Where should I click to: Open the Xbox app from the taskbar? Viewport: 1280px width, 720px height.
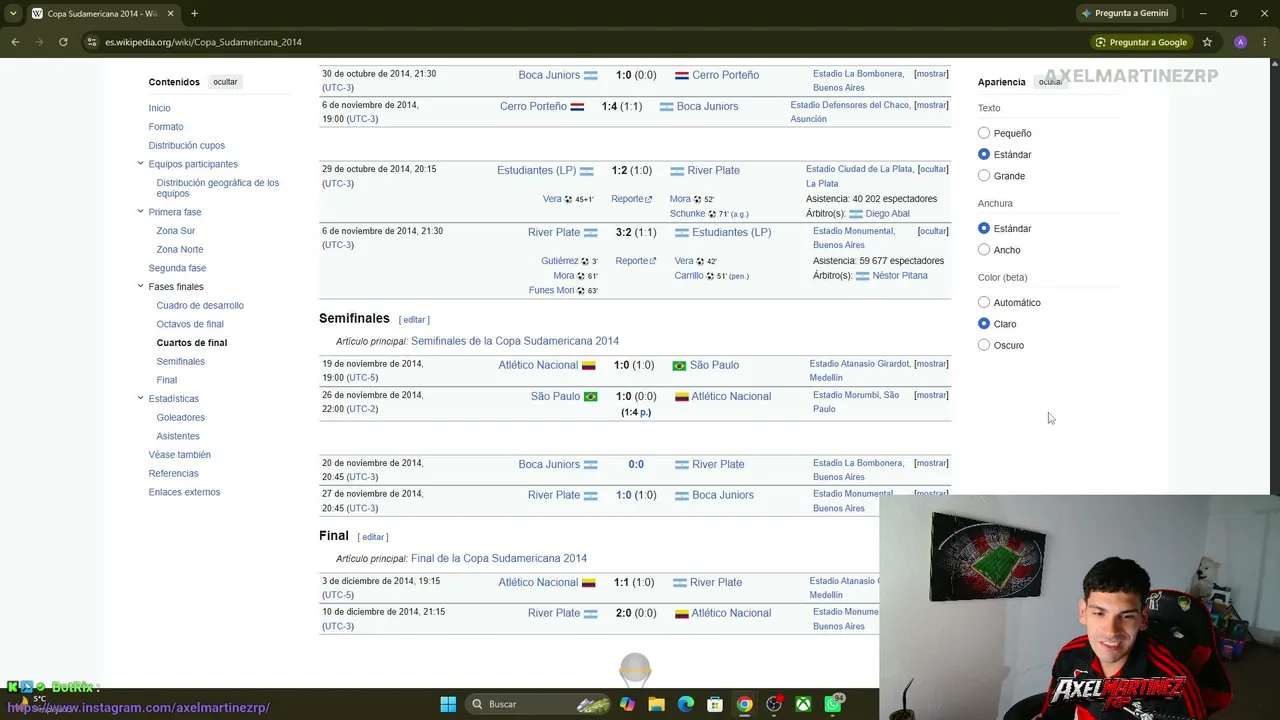[803, 704]
